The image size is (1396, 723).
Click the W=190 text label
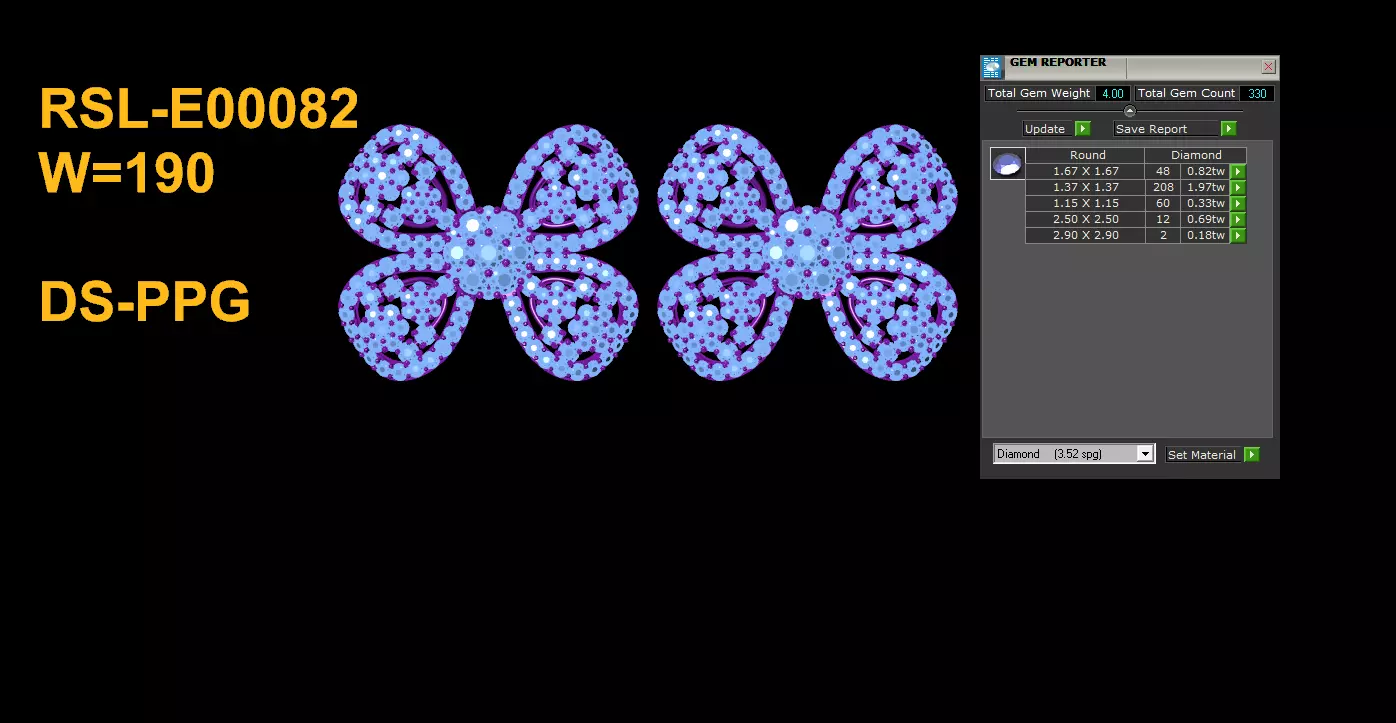point(127,172)
